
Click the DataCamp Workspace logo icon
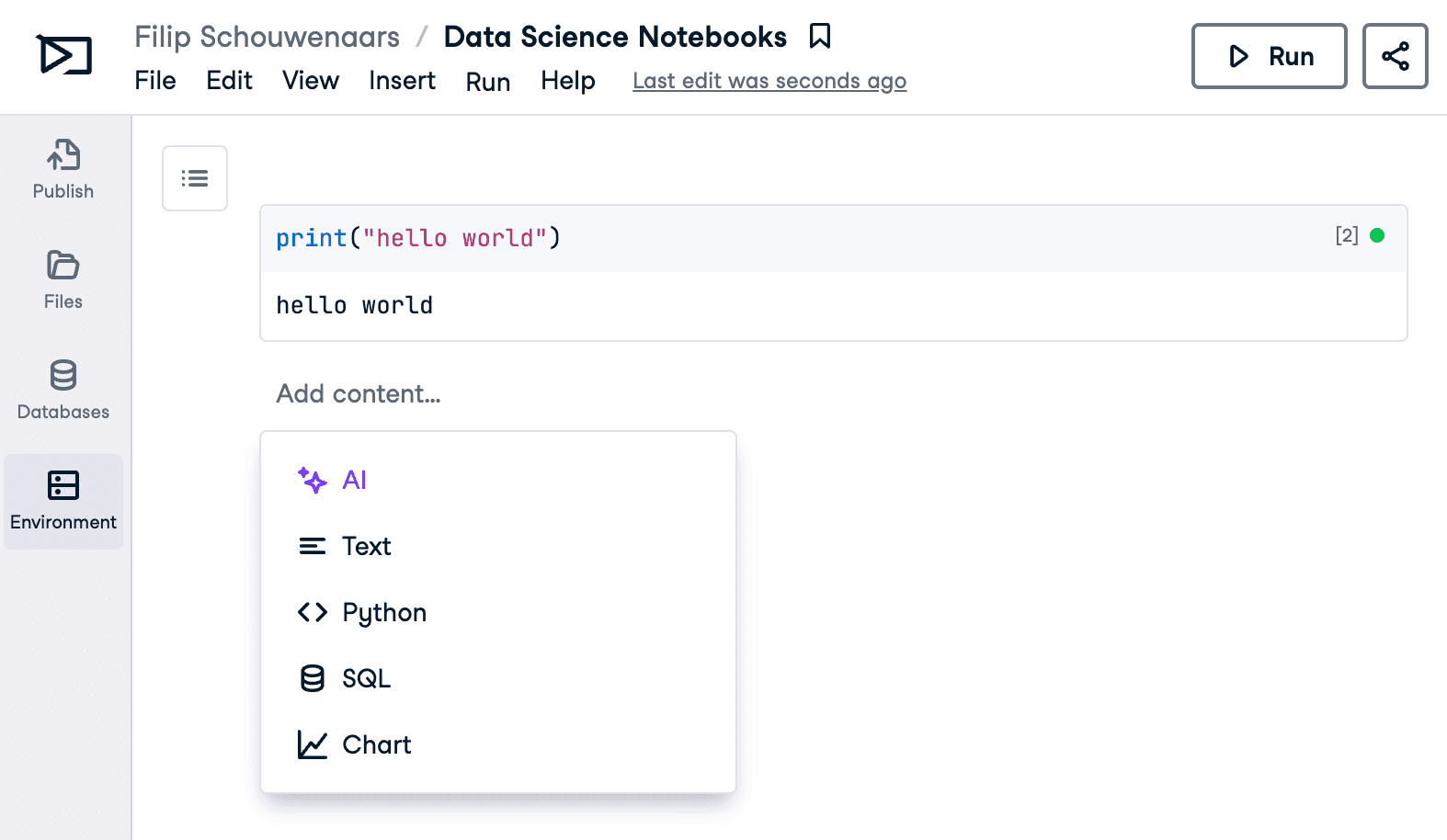point(64,55)
